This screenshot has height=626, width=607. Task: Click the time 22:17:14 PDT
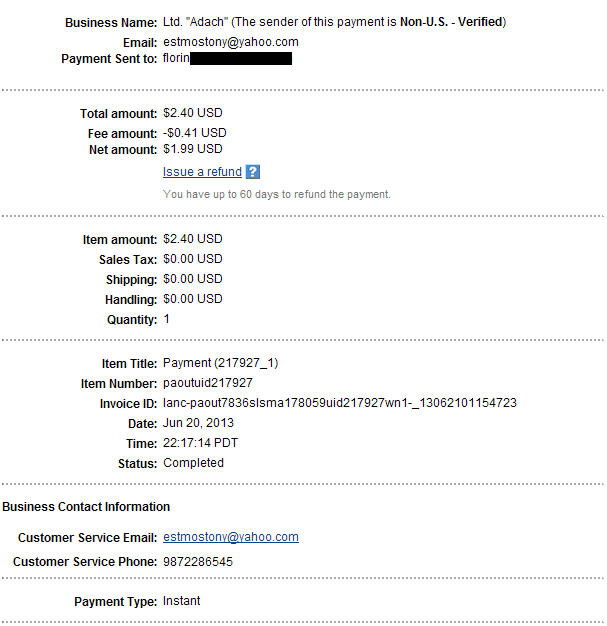[200, 443]
